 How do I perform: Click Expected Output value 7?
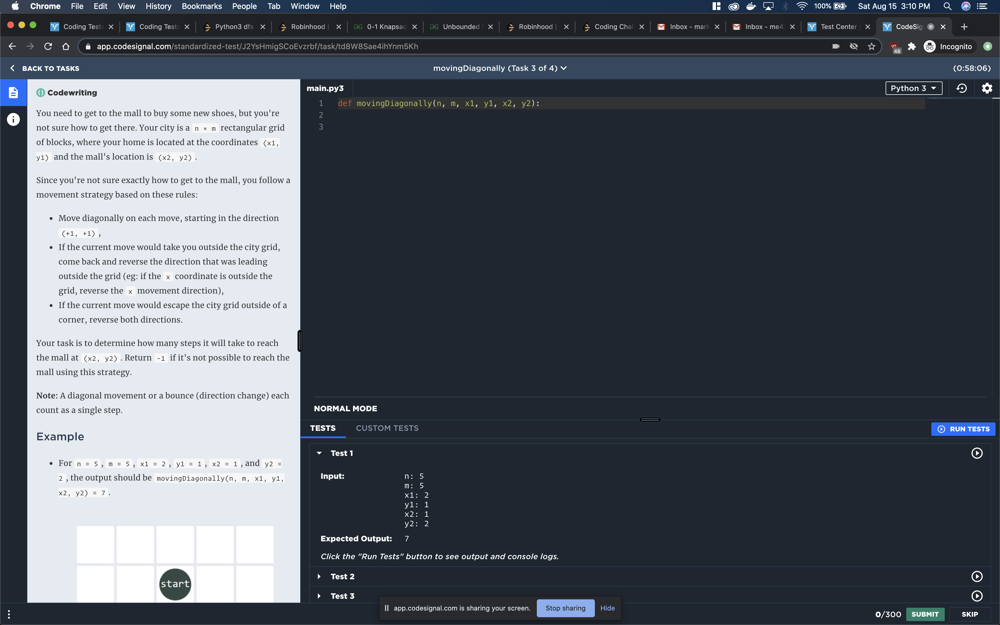[406, 538]
